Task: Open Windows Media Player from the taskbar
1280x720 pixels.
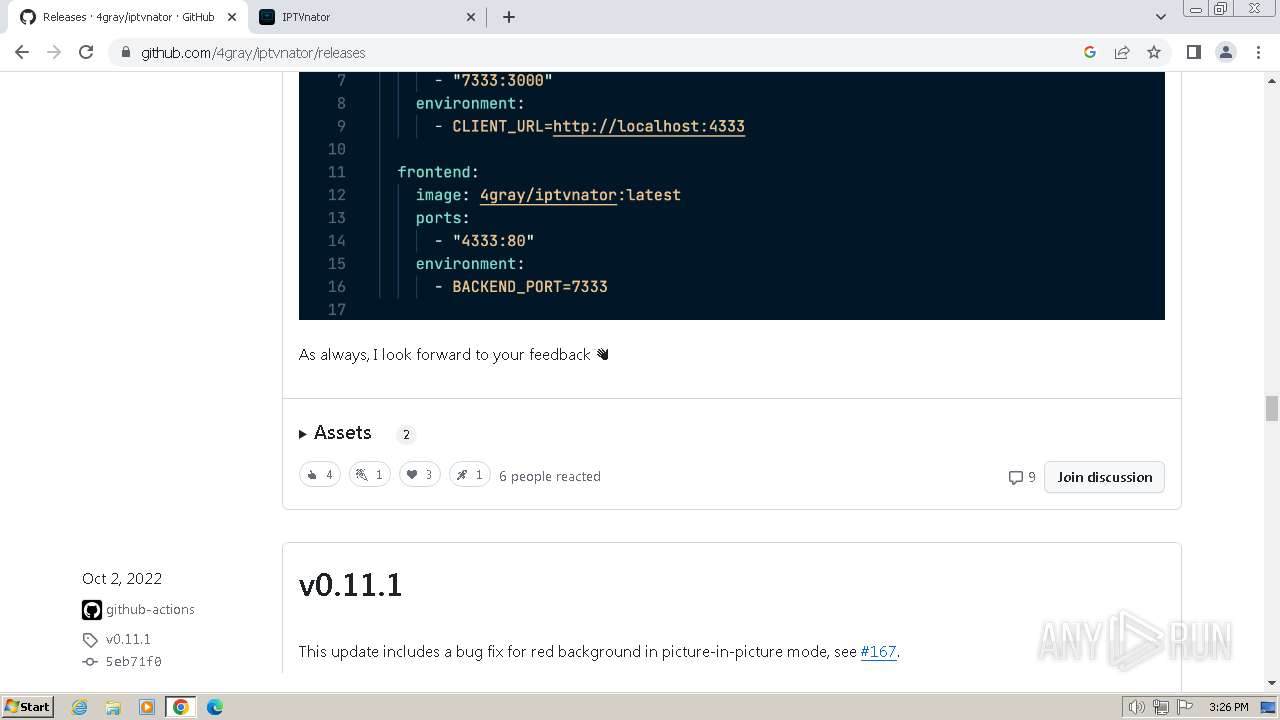Action: click(147, 707)
